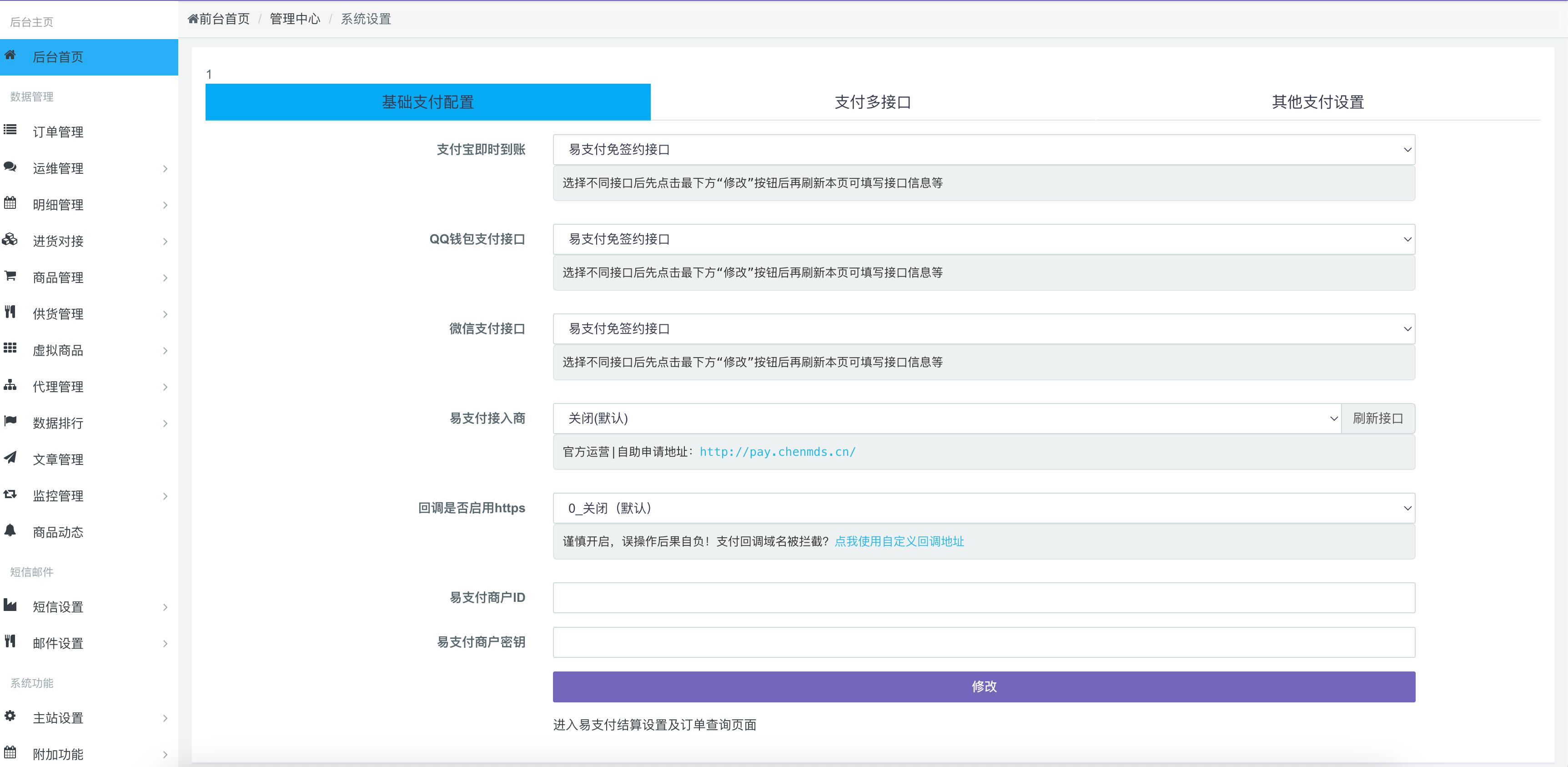This screenshot has width=1568, height=767.
Task: Switch to the 其他支付设置 tab
Action: (1318, 101)
